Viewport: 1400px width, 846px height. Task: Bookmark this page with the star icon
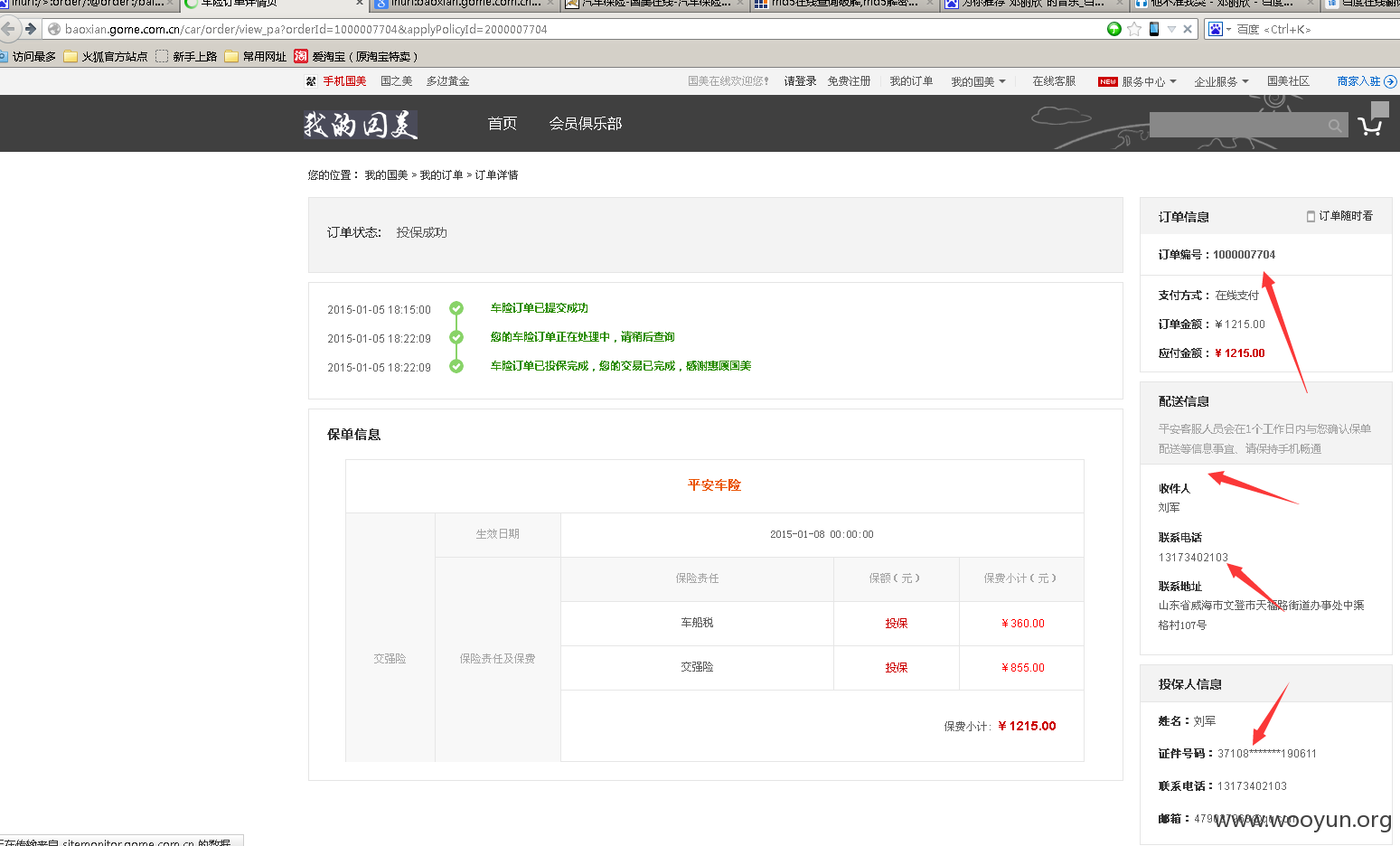(1134, 29)
